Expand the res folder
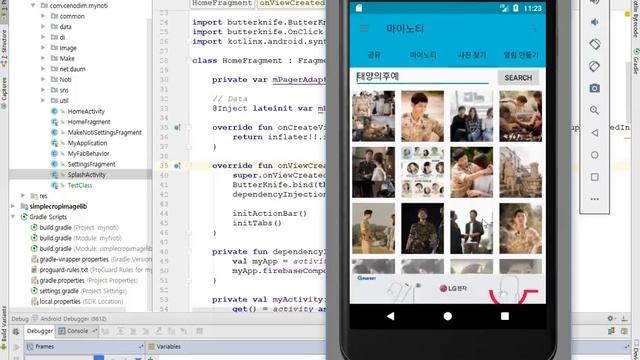Image resolution: width=640 pixels, height=360 pixels. 23,196
